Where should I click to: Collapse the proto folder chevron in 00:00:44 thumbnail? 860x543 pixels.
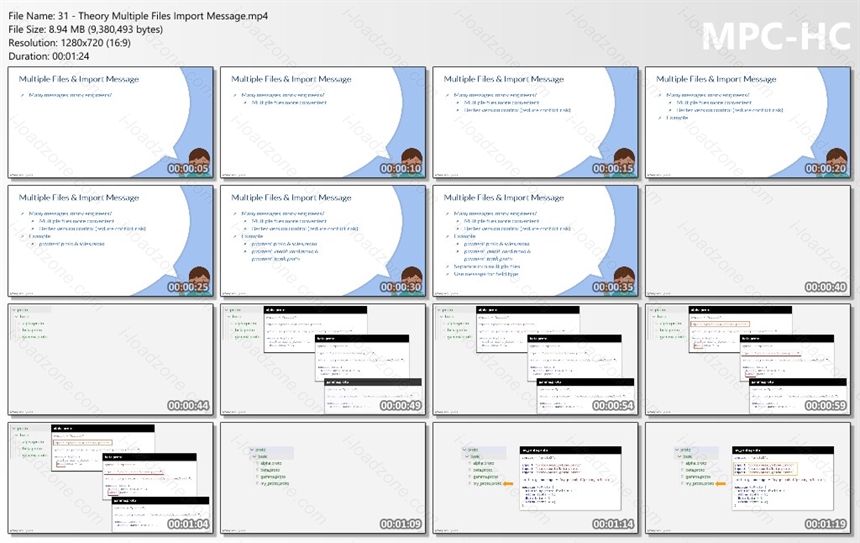pyautogui.click(x=14, y=310)
